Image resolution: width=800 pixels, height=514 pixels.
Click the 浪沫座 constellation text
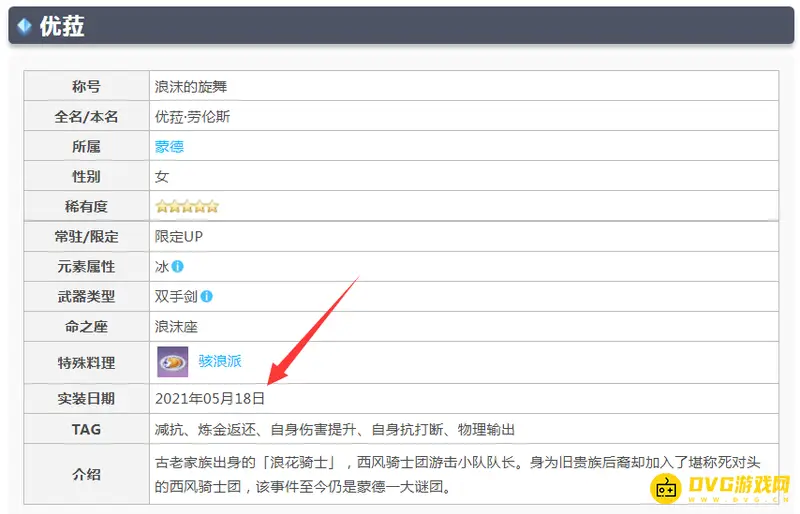coord(177,327)
